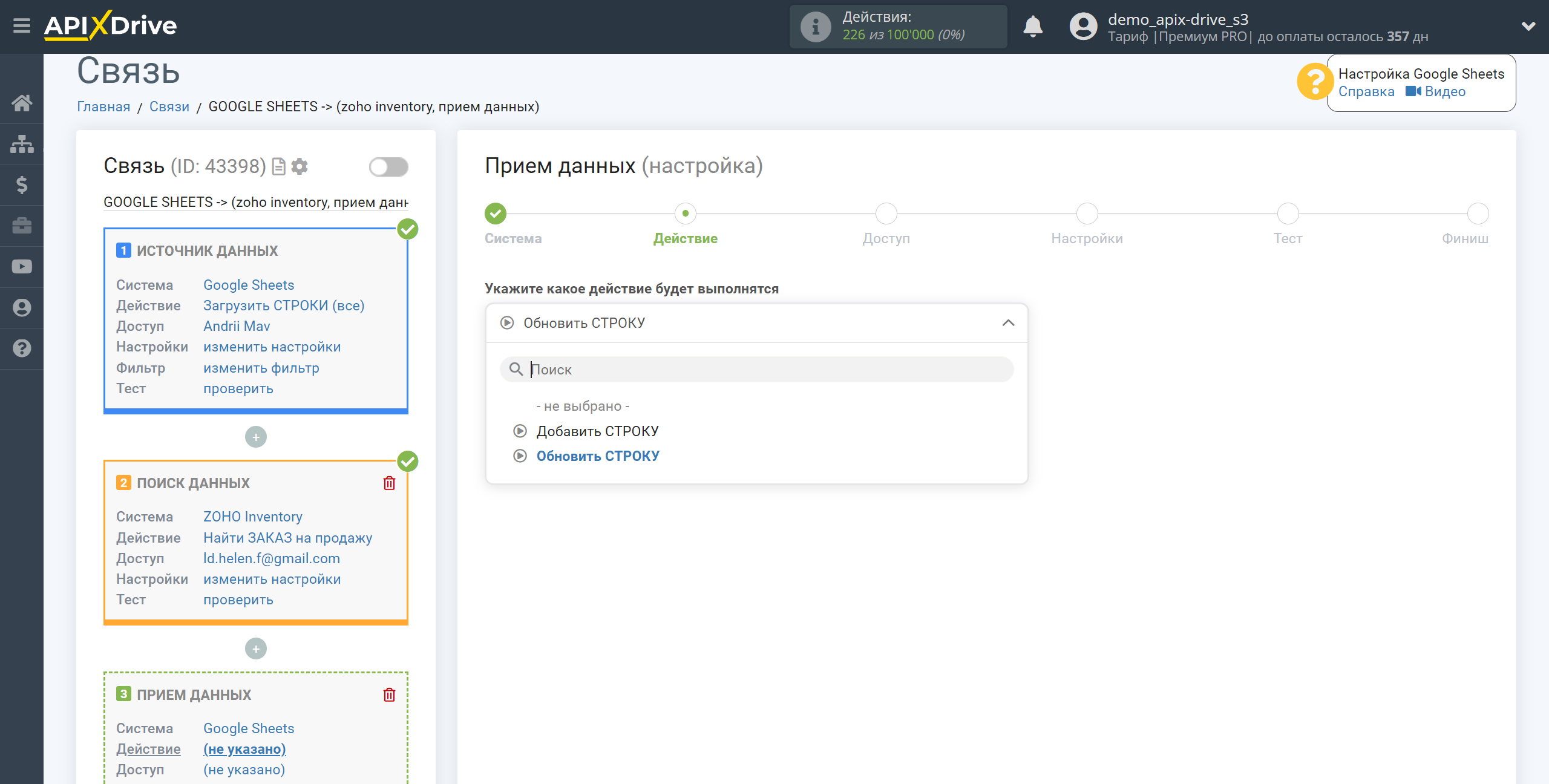The image size is (1549, 784).
Task: Open connections sitemap icon in sidebar
Action: (x=22, y=144)
